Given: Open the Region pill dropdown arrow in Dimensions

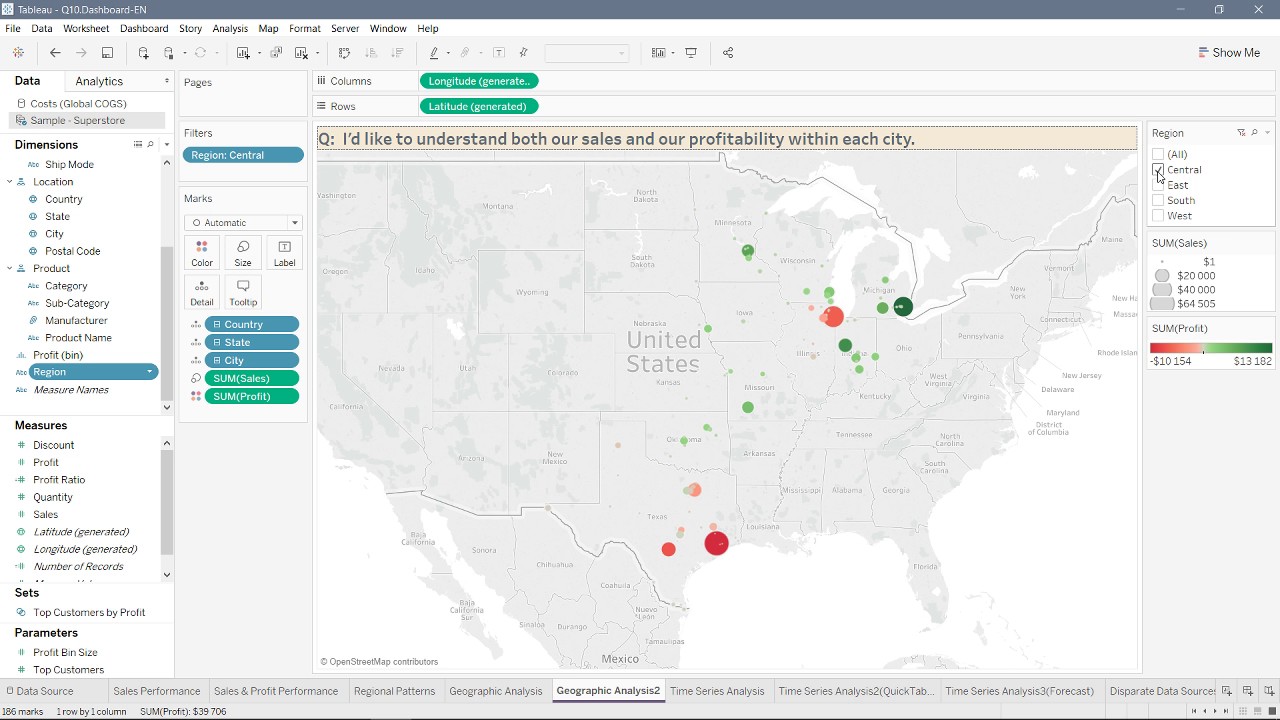Looking at the screenshot, I should pos(150,372).
